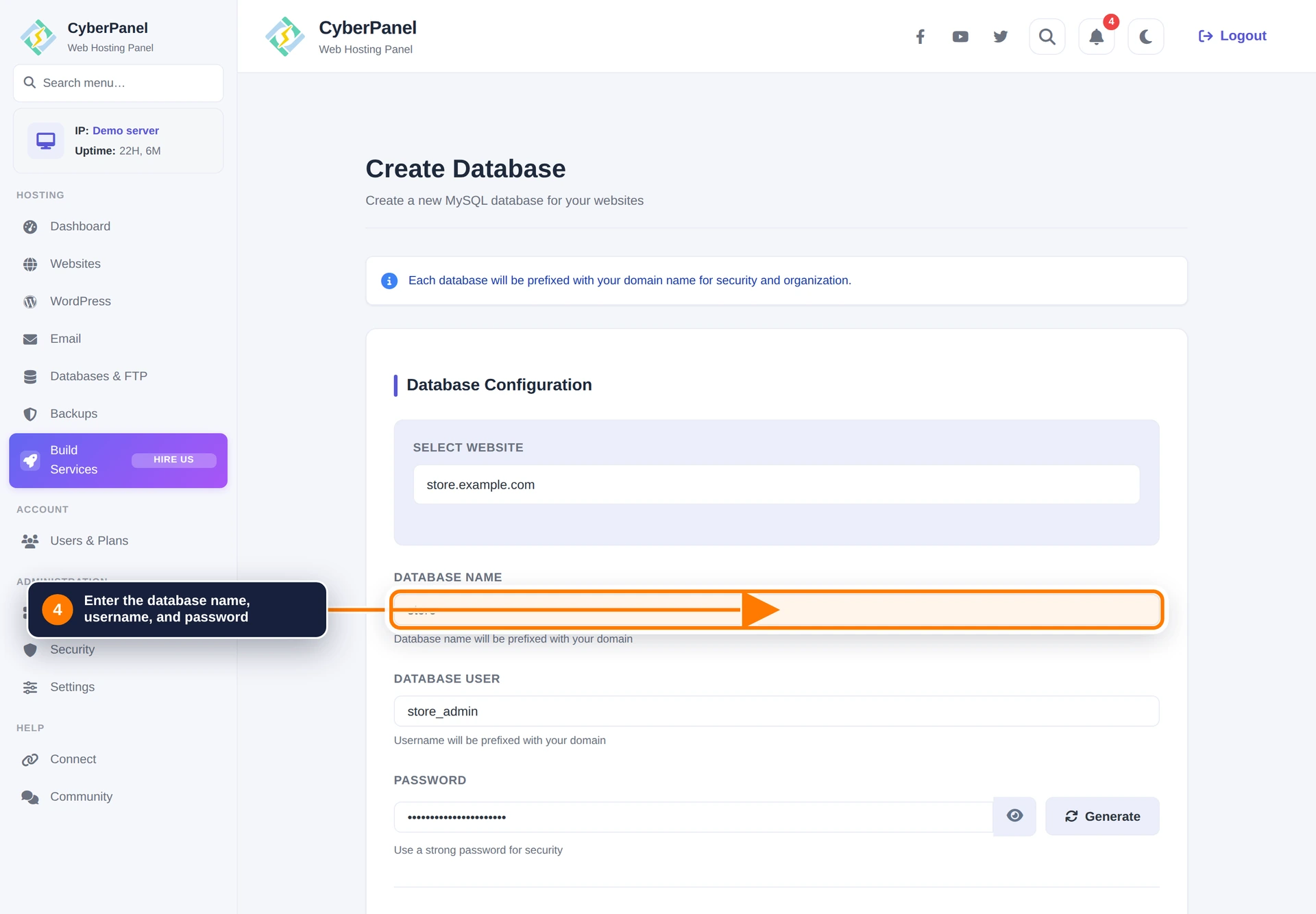Click the Logout link
1316x914 pixels.
click(x=1232, y=36)
